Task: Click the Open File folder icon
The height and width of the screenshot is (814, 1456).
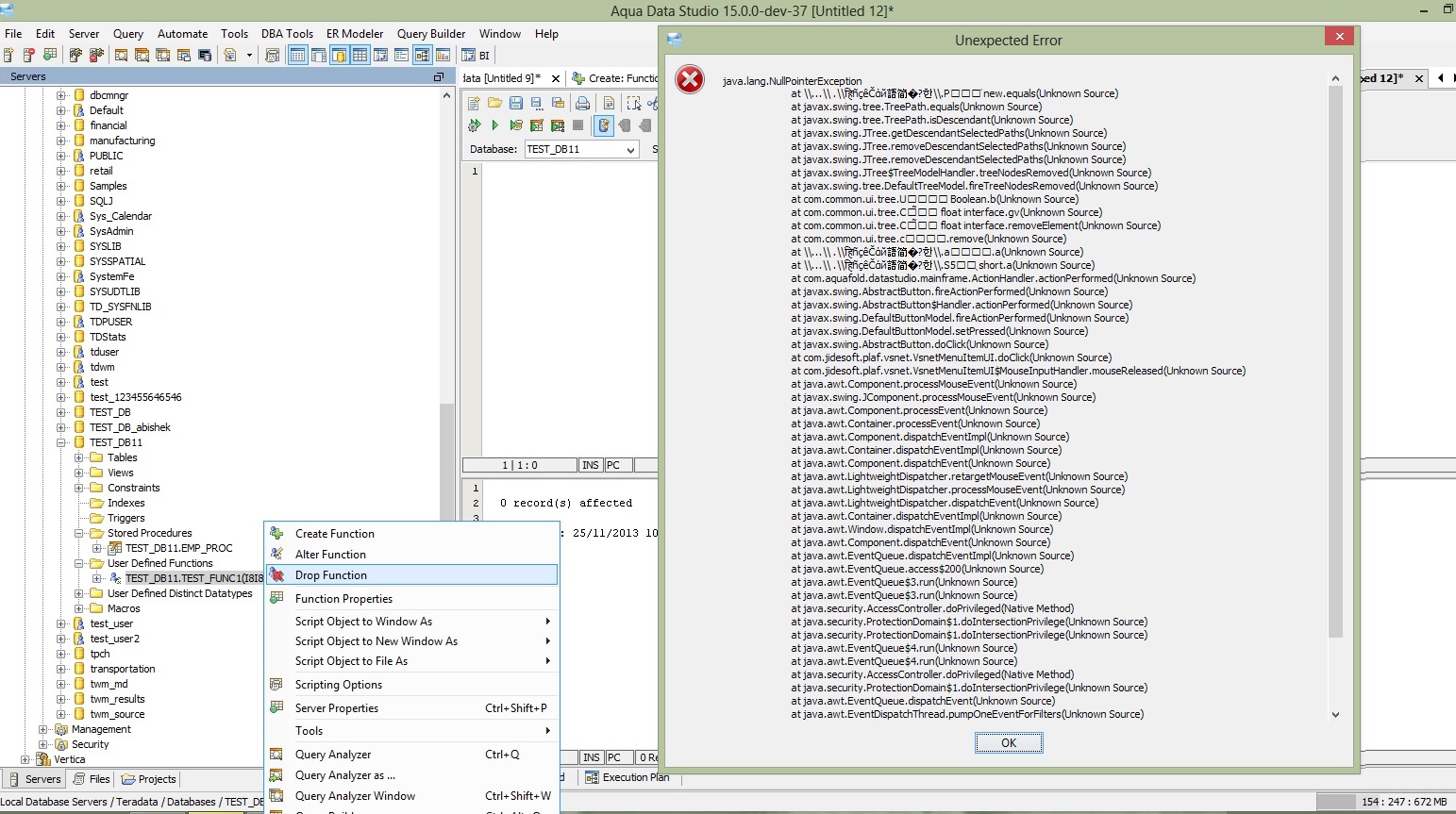Action: coord(494,103)
